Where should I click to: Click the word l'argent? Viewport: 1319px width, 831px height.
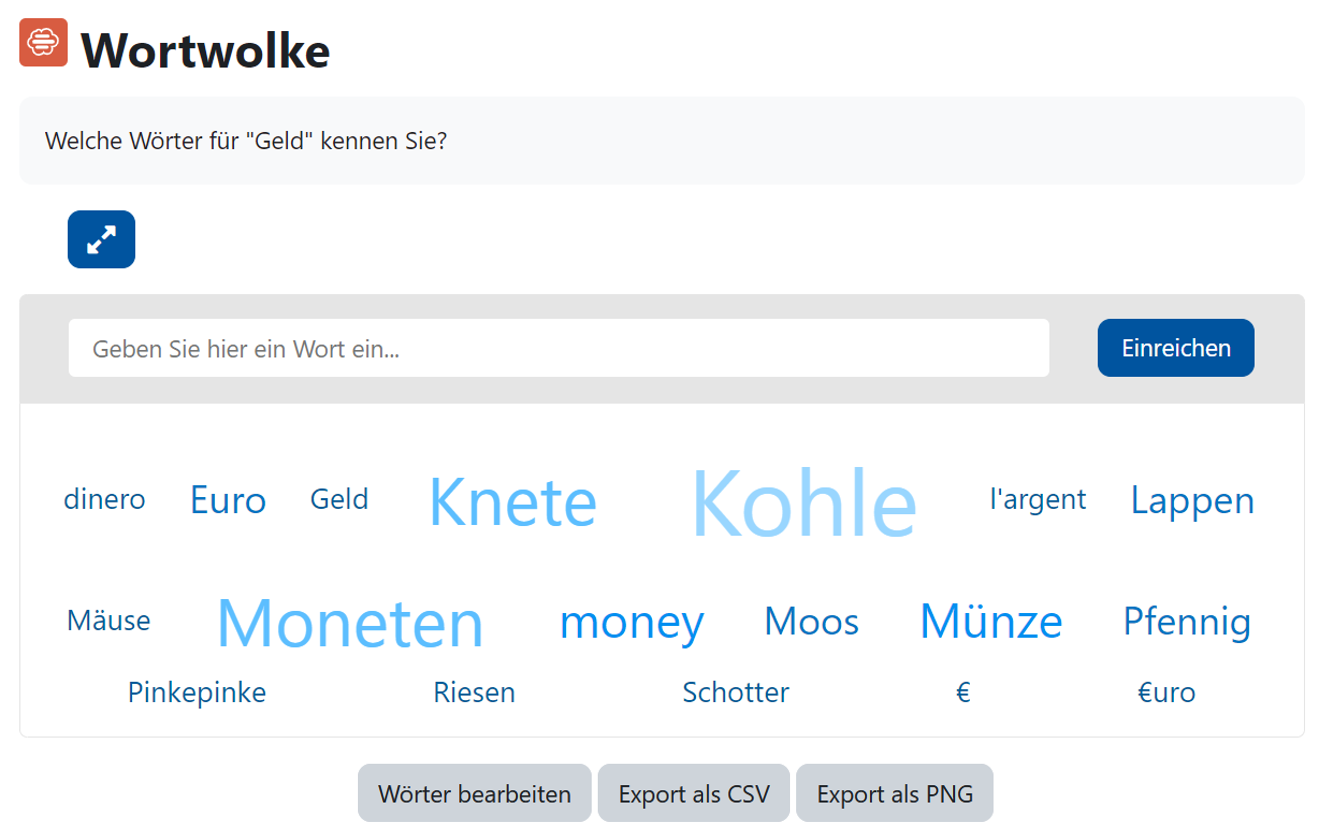1037,499
